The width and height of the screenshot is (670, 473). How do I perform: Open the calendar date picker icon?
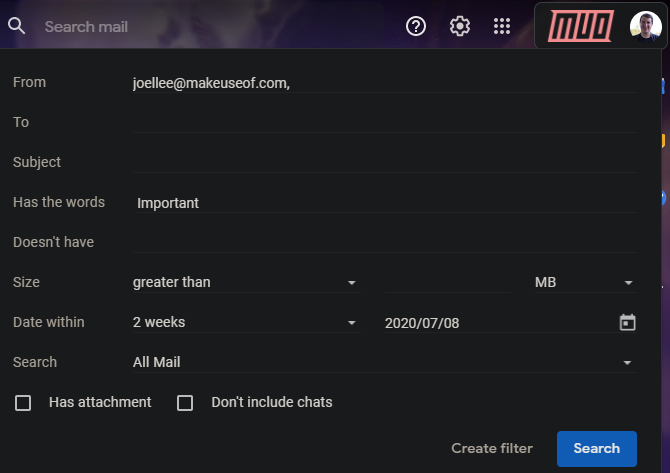point(627,322)
